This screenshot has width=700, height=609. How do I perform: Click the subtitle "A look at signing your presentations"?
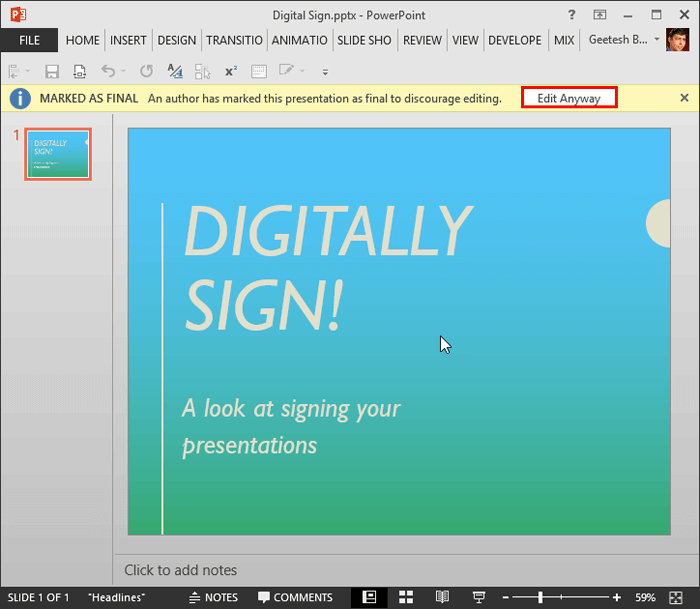291,427
